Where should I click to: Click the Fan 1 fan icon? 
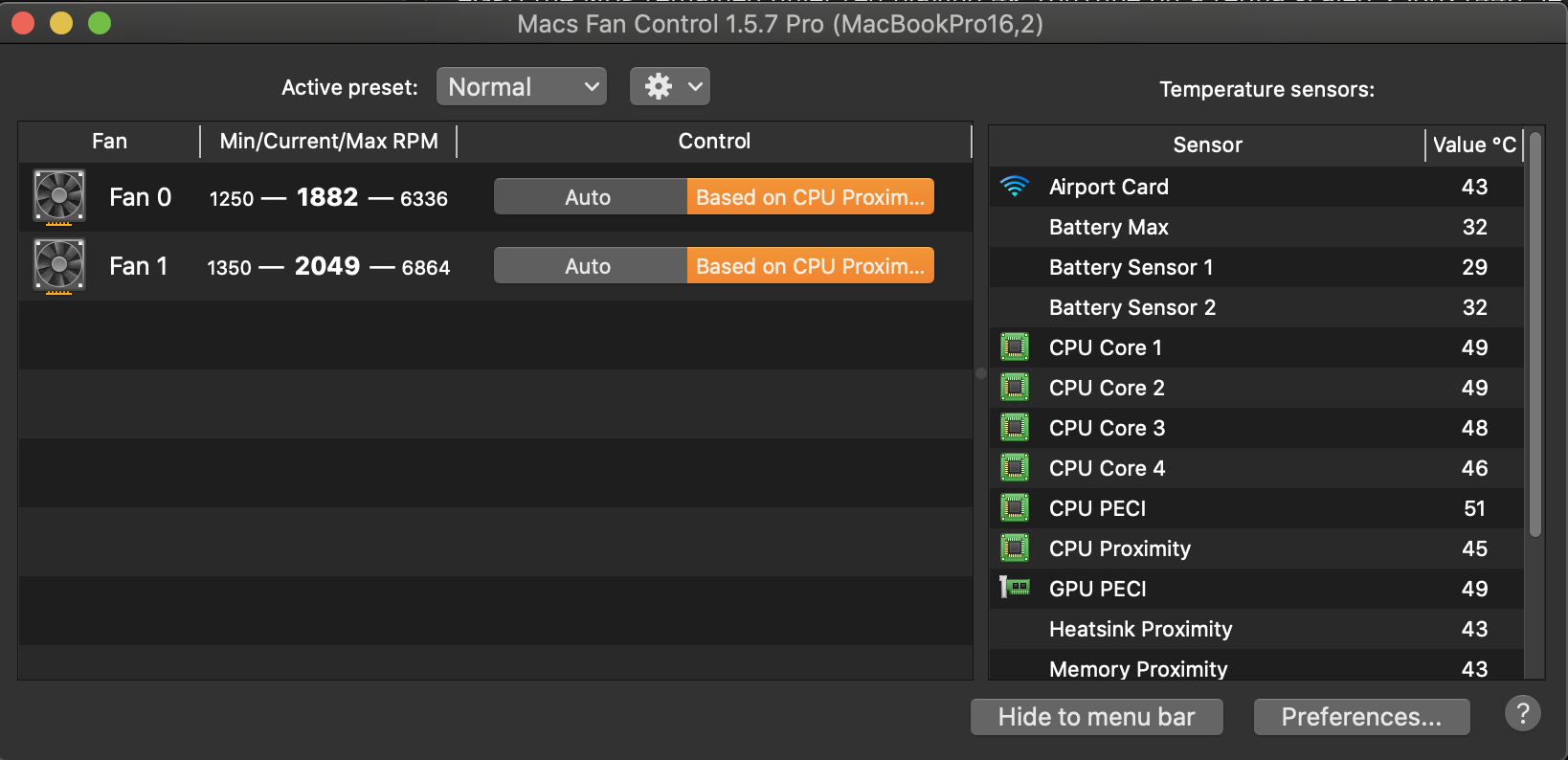[x=59, y=266]
